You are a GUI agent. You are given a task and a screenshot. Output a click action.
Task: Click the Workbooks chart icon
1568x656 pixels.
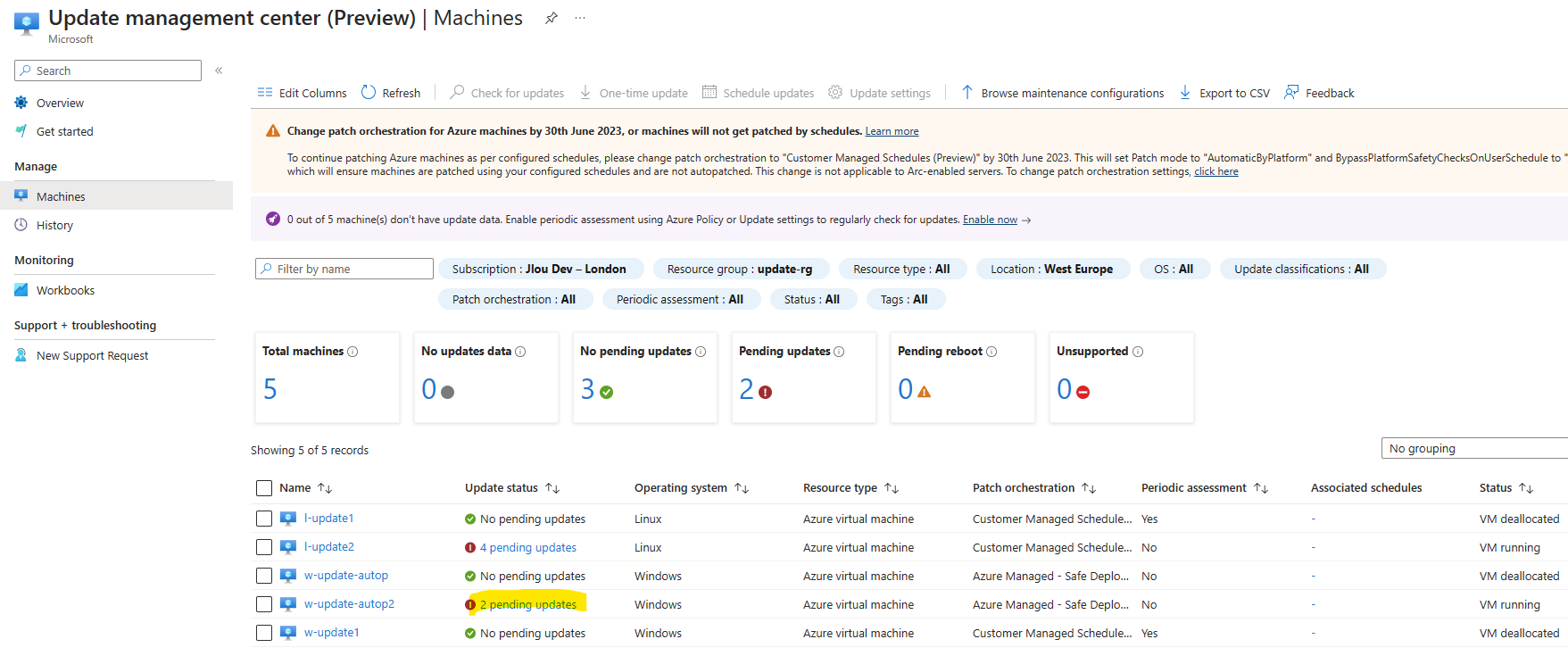[21, 290]
